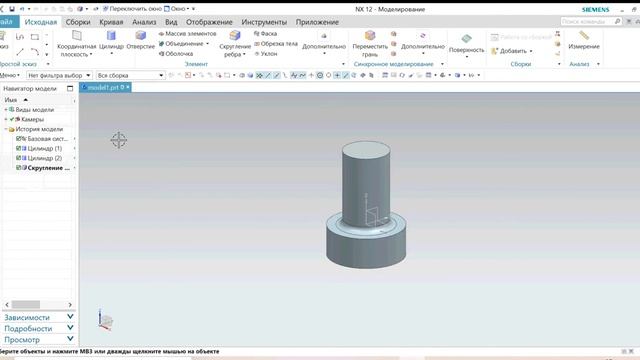Click the Обрезка тела command

click(276, 43)
